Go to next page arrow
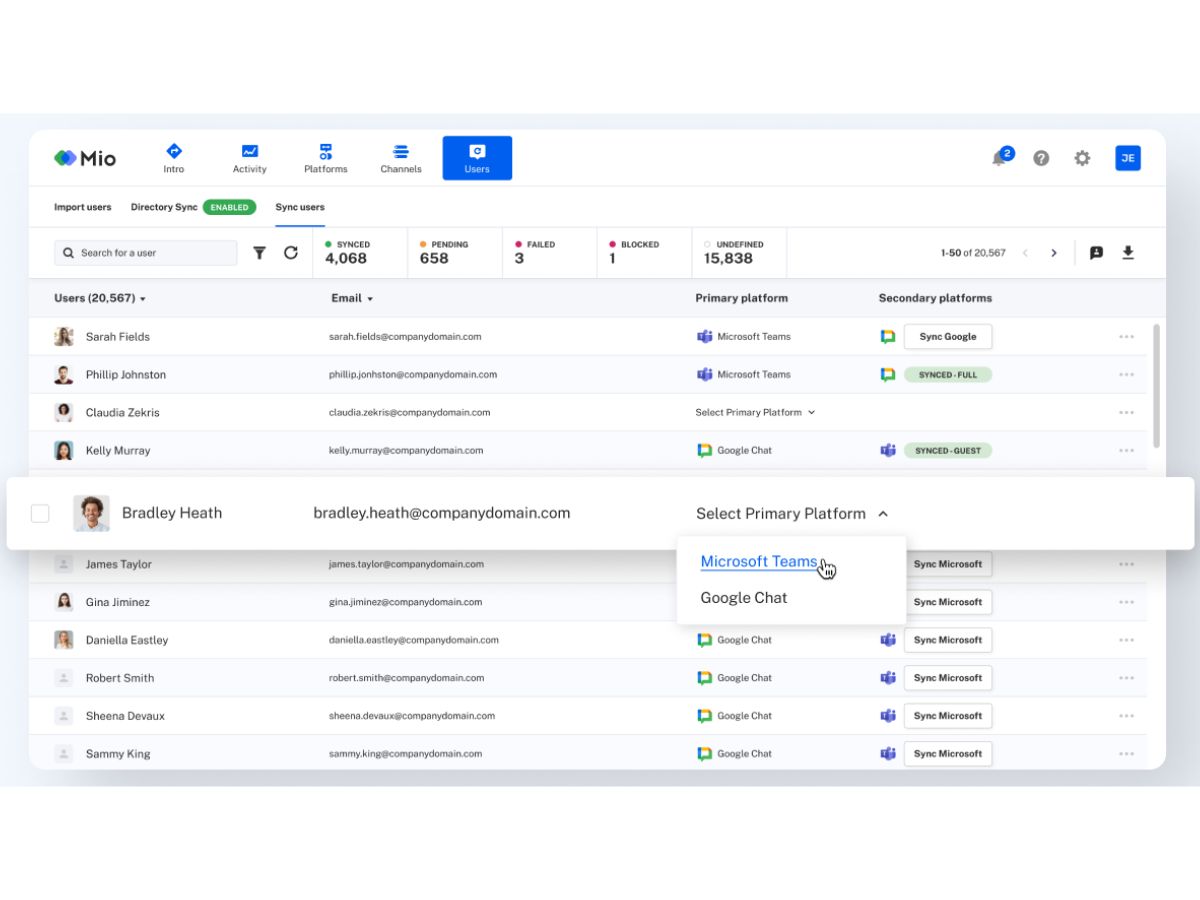 [x=1053, y=253]
